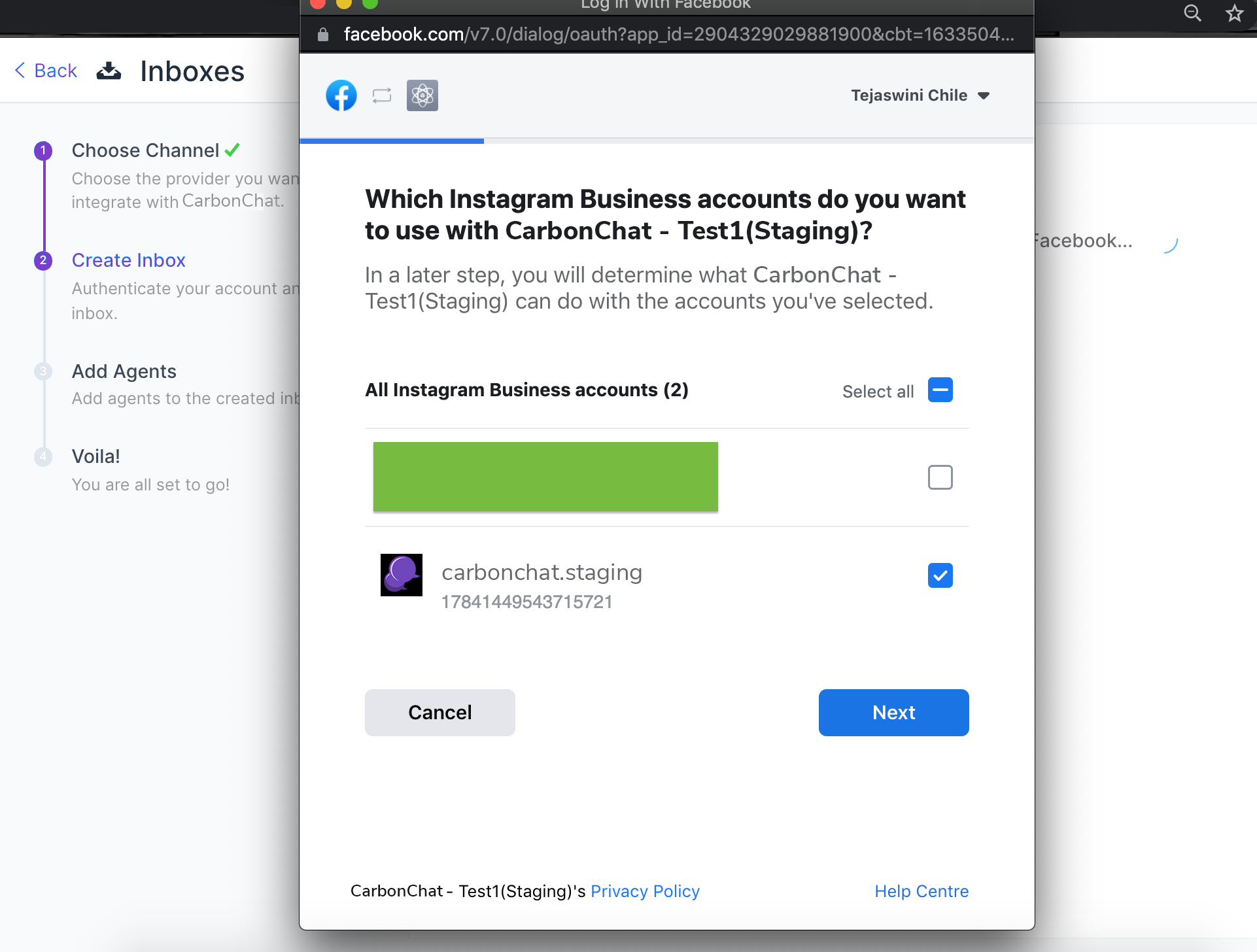The width and height of the screenshot is (1257, 952).
Task: Click the swap arrows icon between logos
Action: [382, 96]
